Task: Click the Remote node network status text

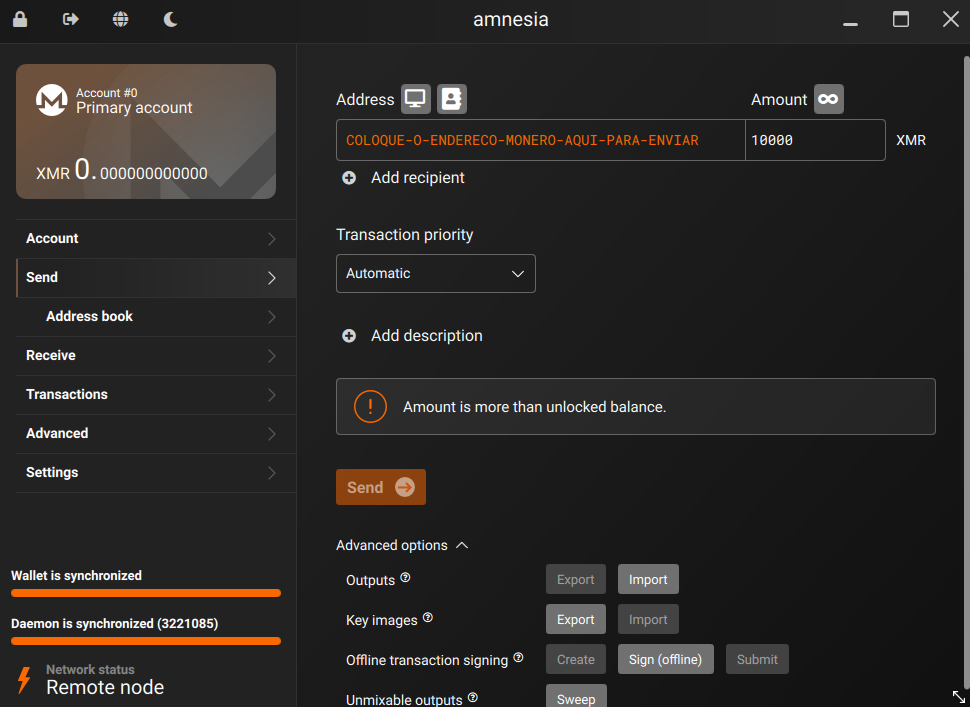Action: tap(105, 687)
